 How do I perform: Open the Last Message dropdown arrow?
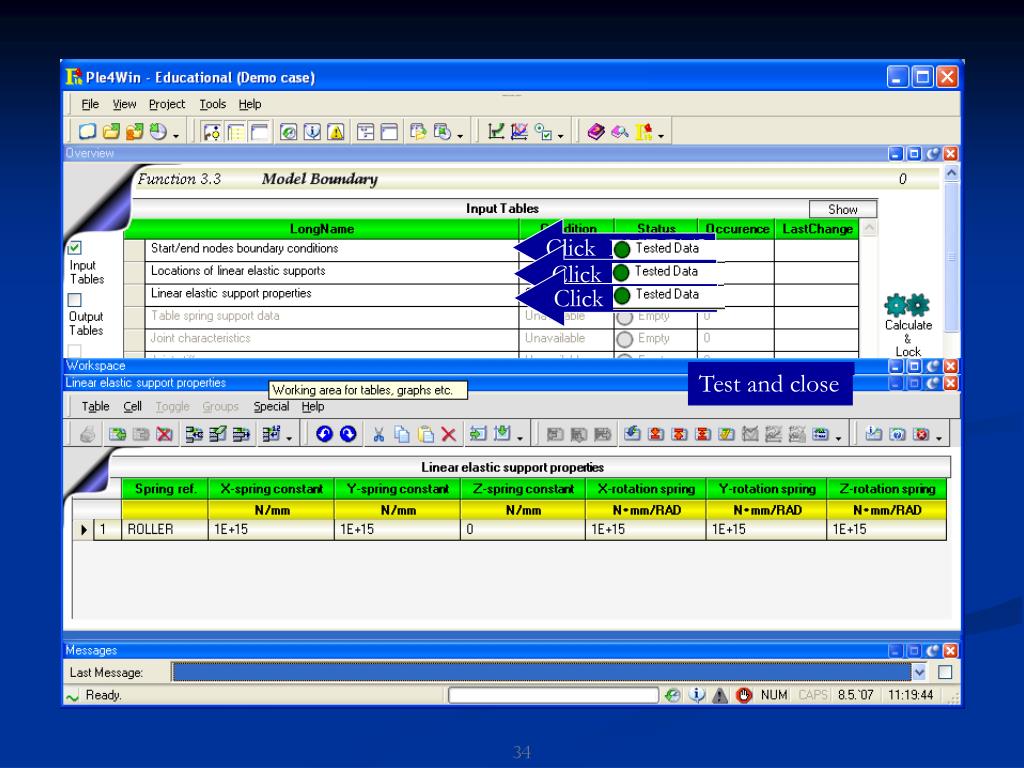click(919, 672)
